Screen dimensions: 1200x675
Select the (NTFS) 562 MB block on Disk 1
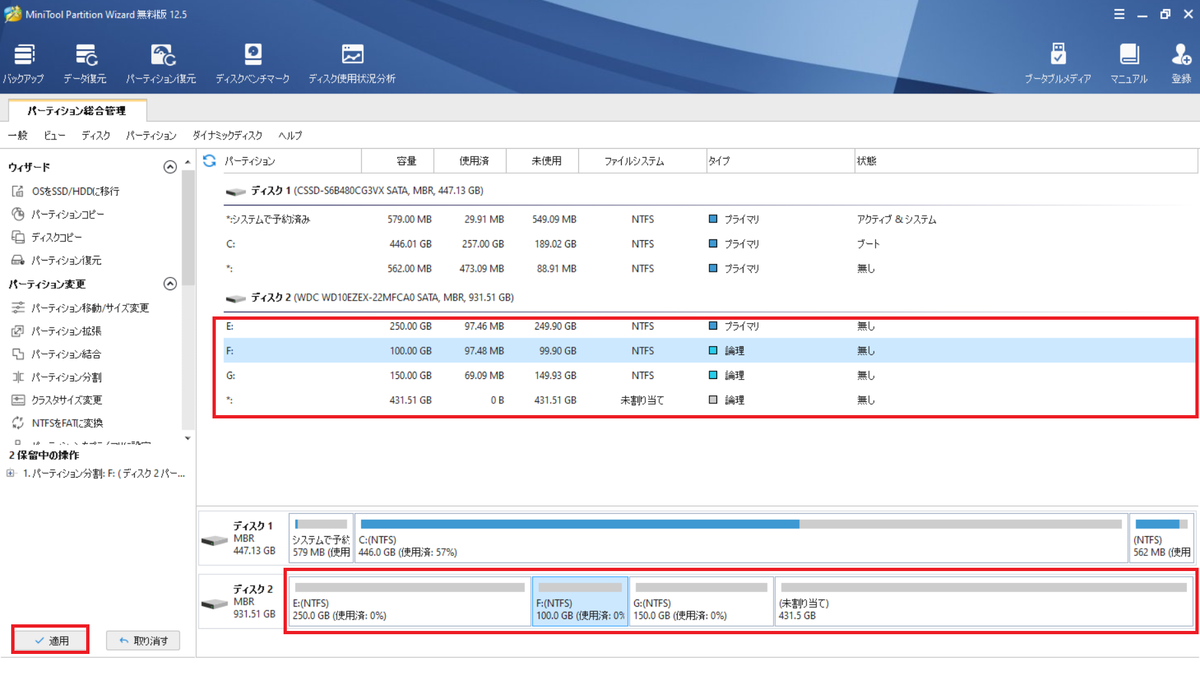coord(1161,538)
